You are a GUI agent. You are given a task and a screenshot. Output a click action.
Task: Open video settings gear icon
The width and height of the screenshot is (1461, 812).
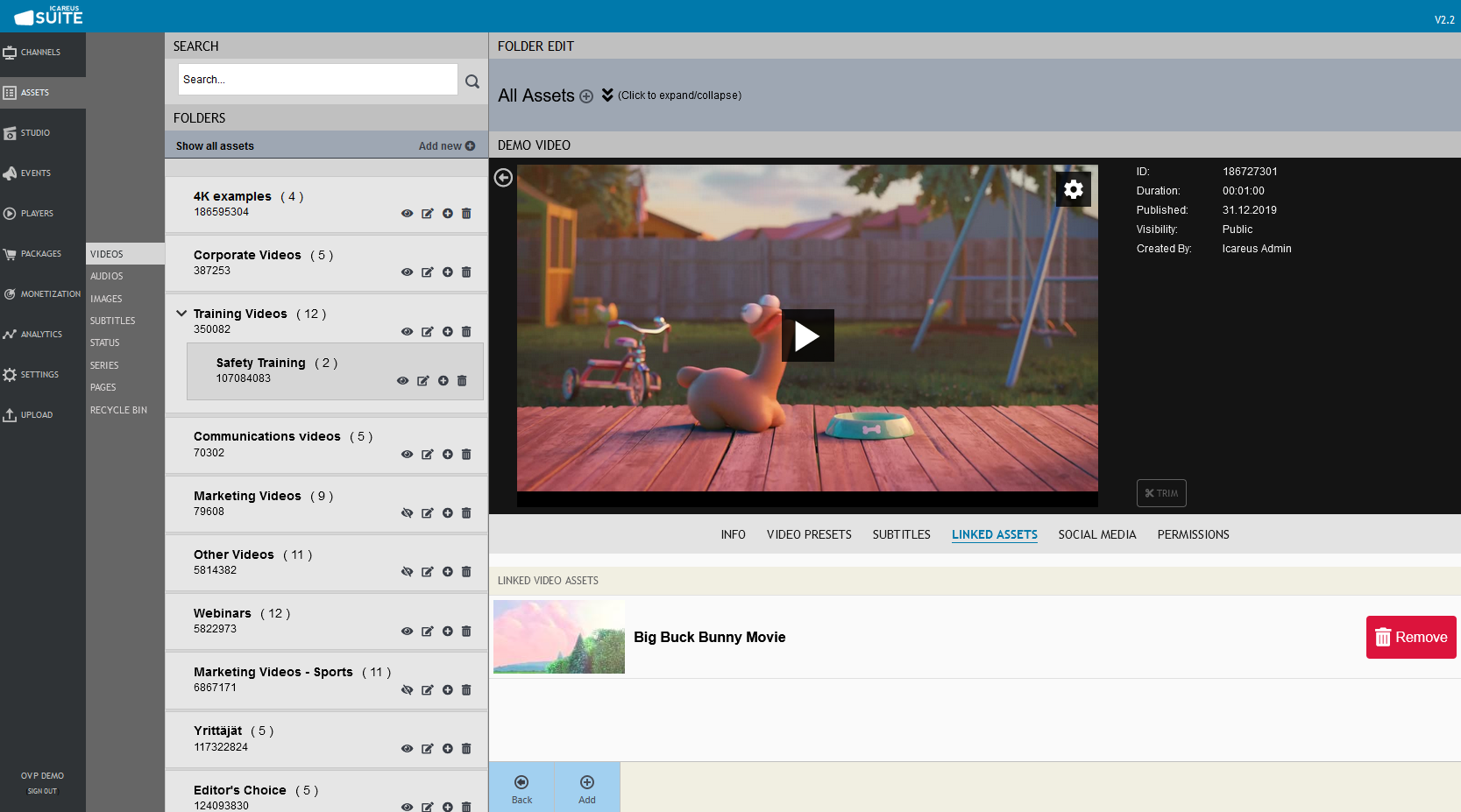point(1073,189)
